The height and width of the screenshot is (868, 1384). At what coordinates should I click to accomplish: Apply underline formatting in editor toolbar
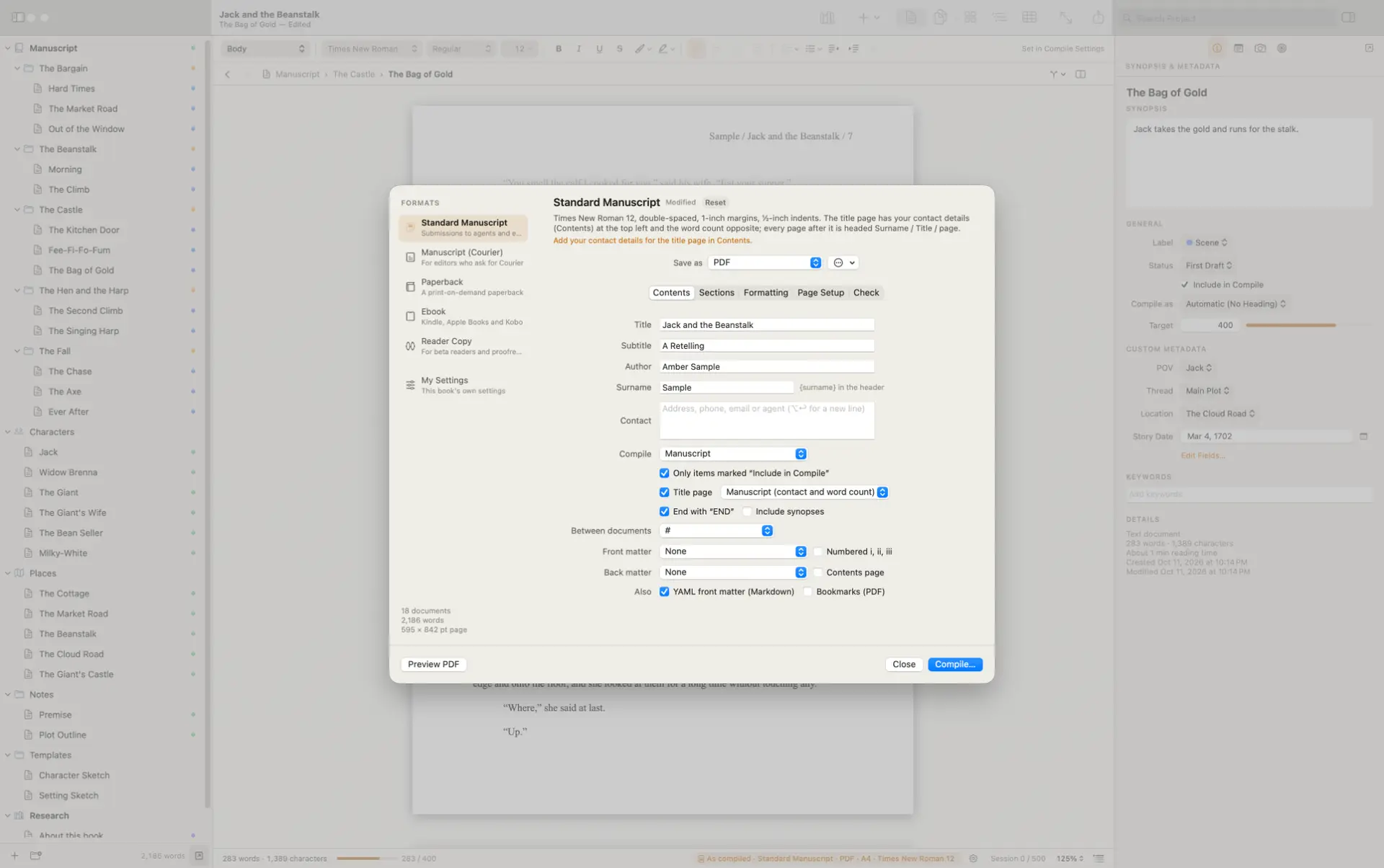click(x=599, y=48)
